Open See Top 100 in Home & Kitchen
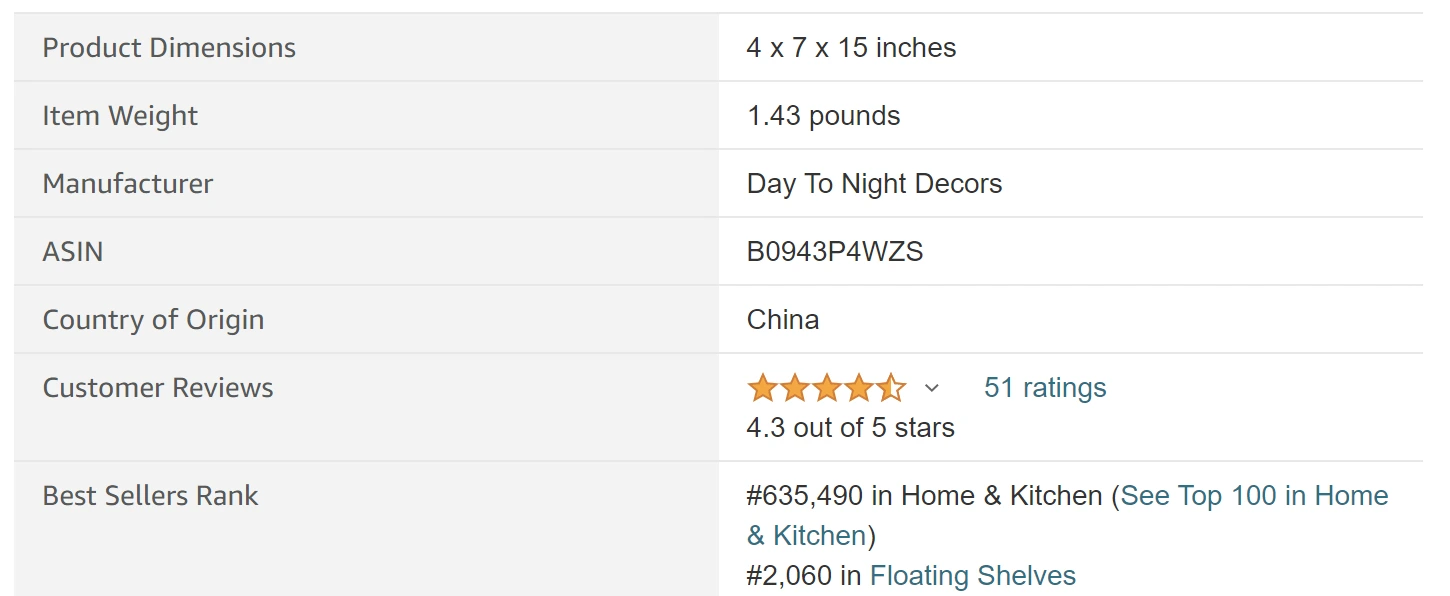This screenshot has height=596, width=1450. pos(1254,496)
